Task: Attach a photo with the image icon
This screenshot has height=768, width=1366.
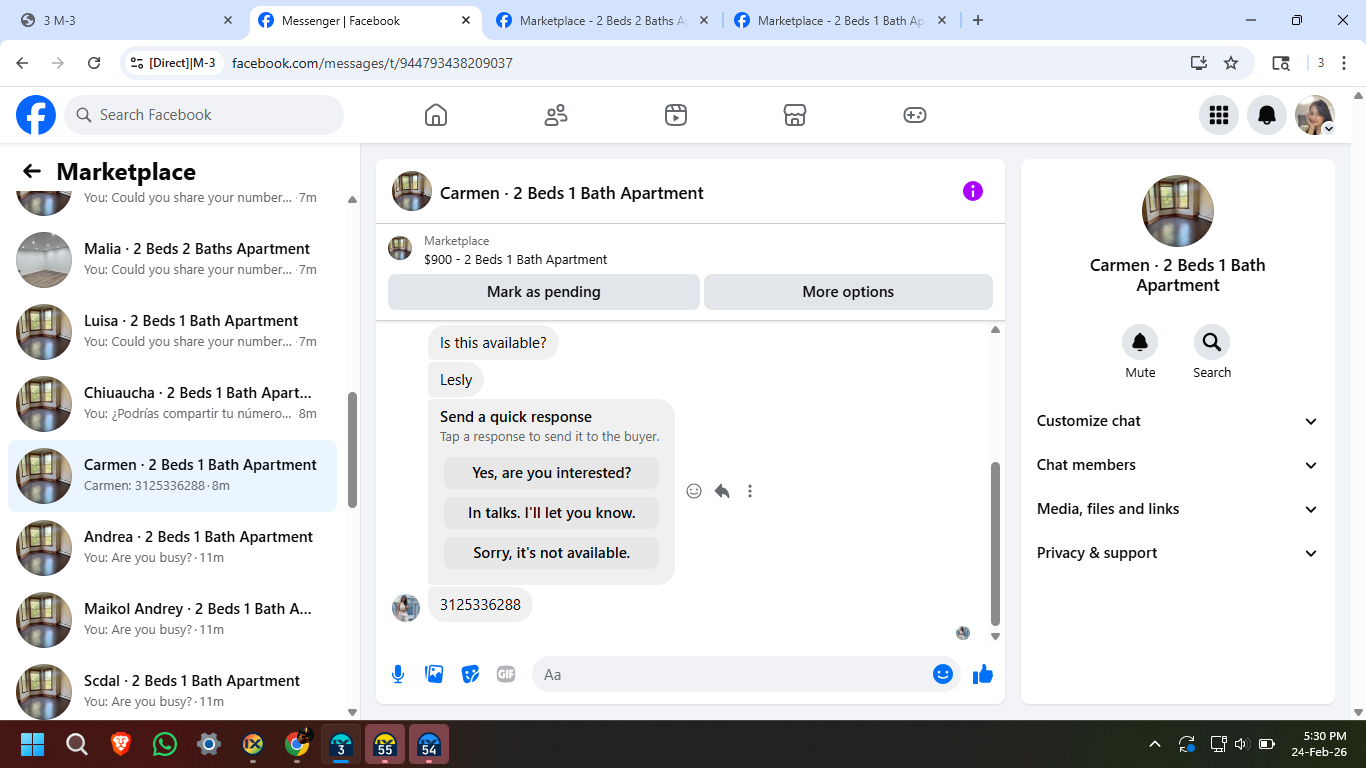Action: pos(434,674)
